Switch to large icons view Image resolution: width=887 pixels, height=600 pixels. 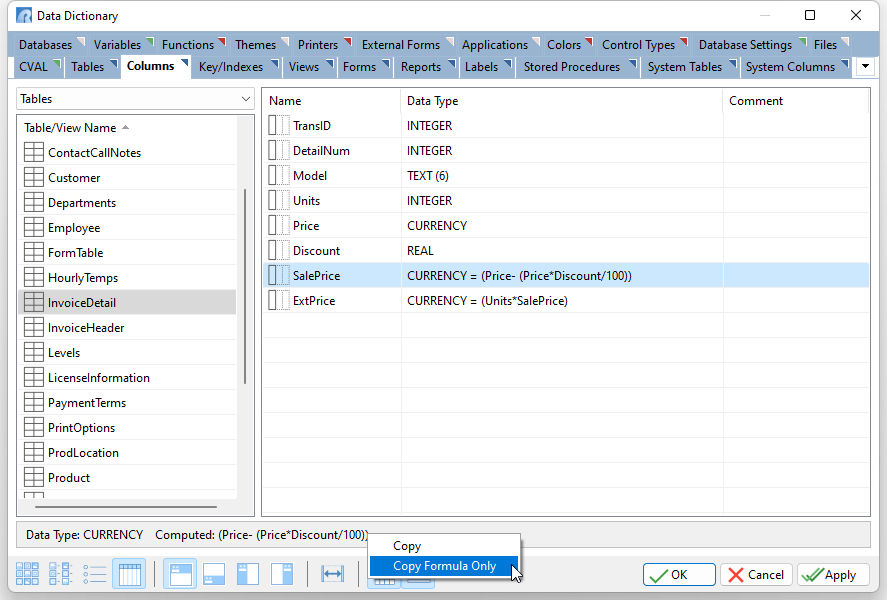(27, 573)
